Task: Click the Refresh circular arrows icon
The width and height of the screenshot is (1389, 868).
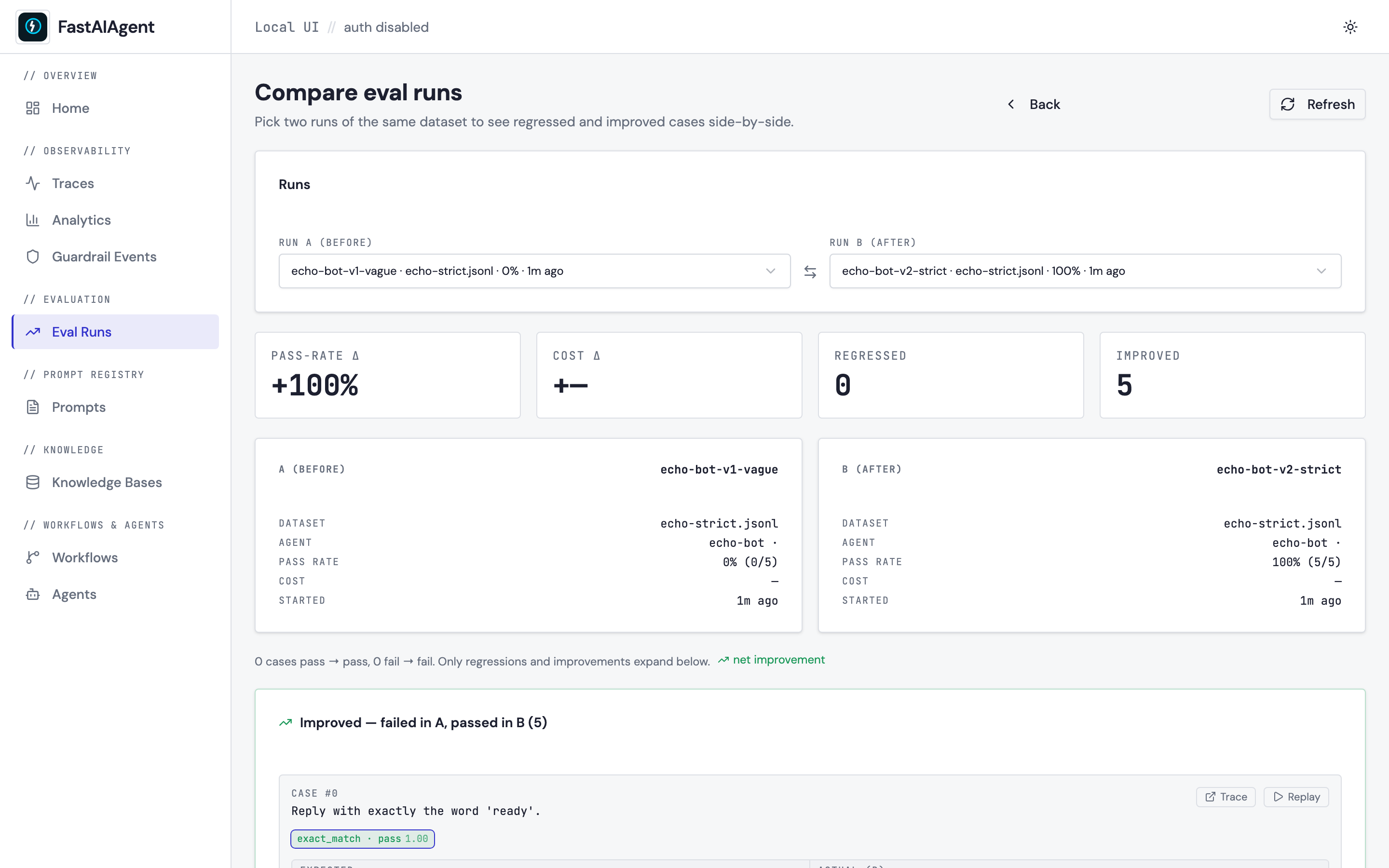Action: click(x=1288, y=104)
